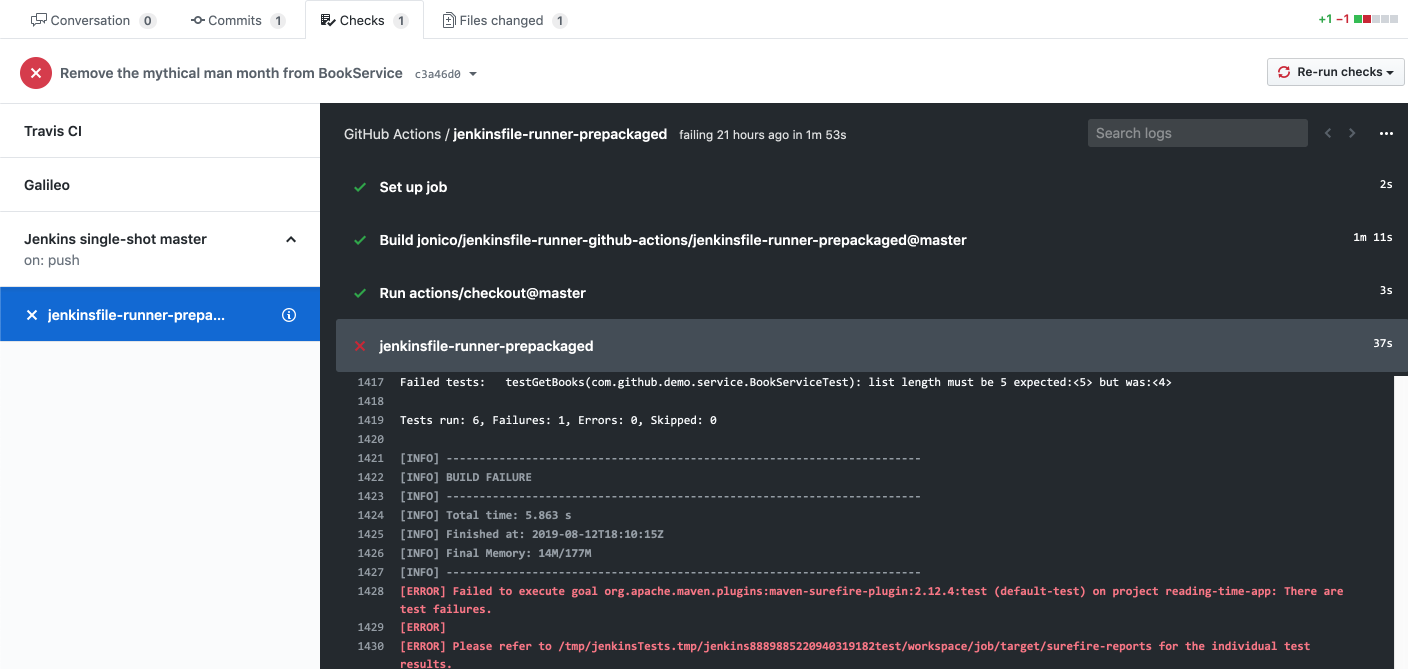This screenshot has width=1408, height=669.
Task: Click the red failed status icon beside the commit title
Action: (x=36, y=73)
